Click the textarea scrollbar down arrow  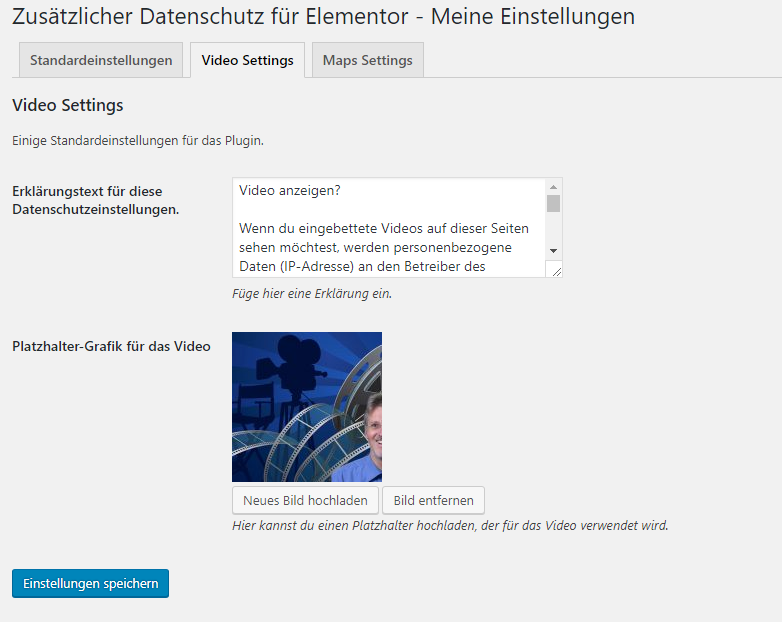(553, 250)
